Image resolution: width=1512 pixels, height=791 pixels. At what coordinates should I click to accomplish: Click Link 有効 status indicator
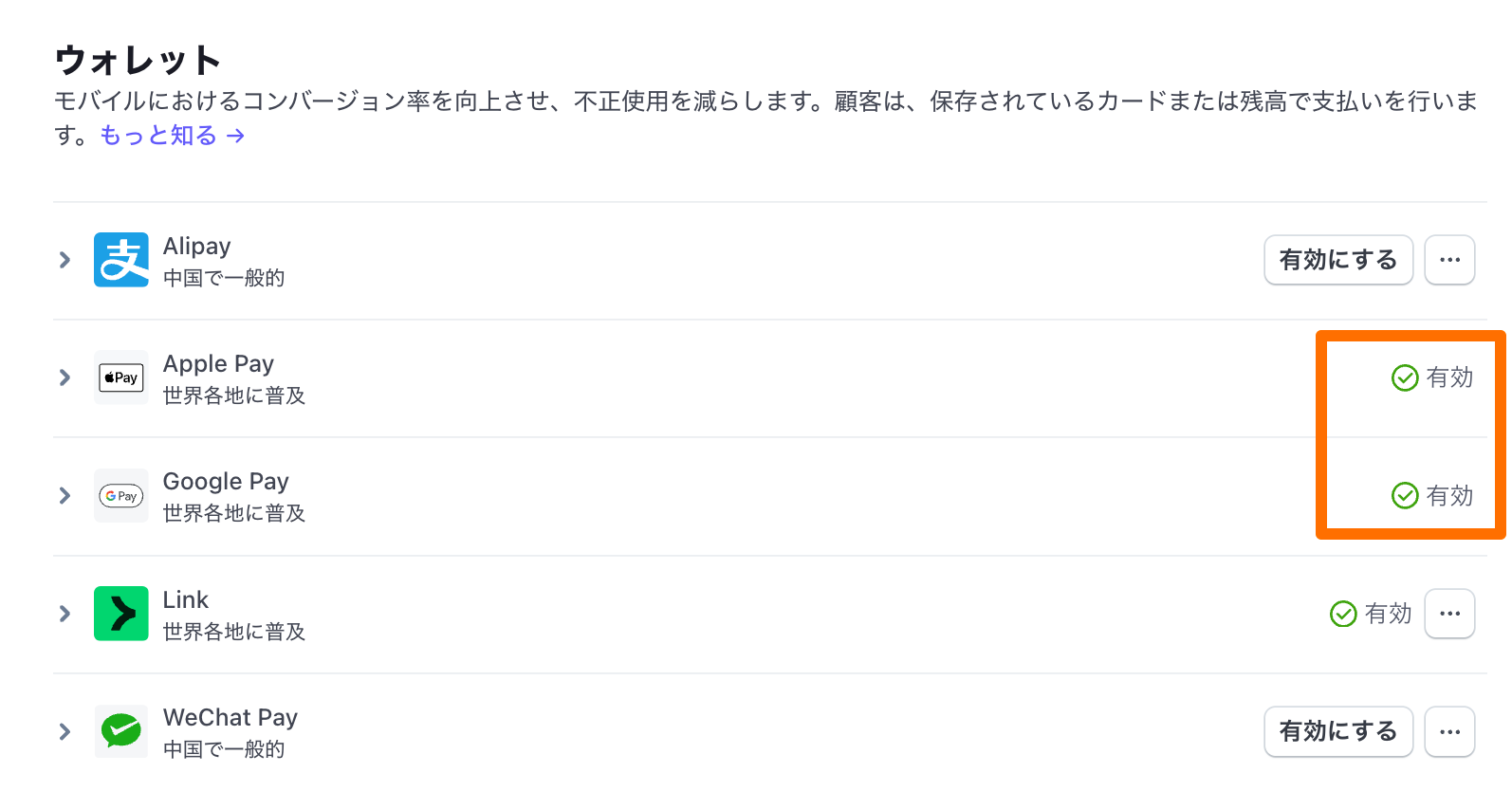1371,614
